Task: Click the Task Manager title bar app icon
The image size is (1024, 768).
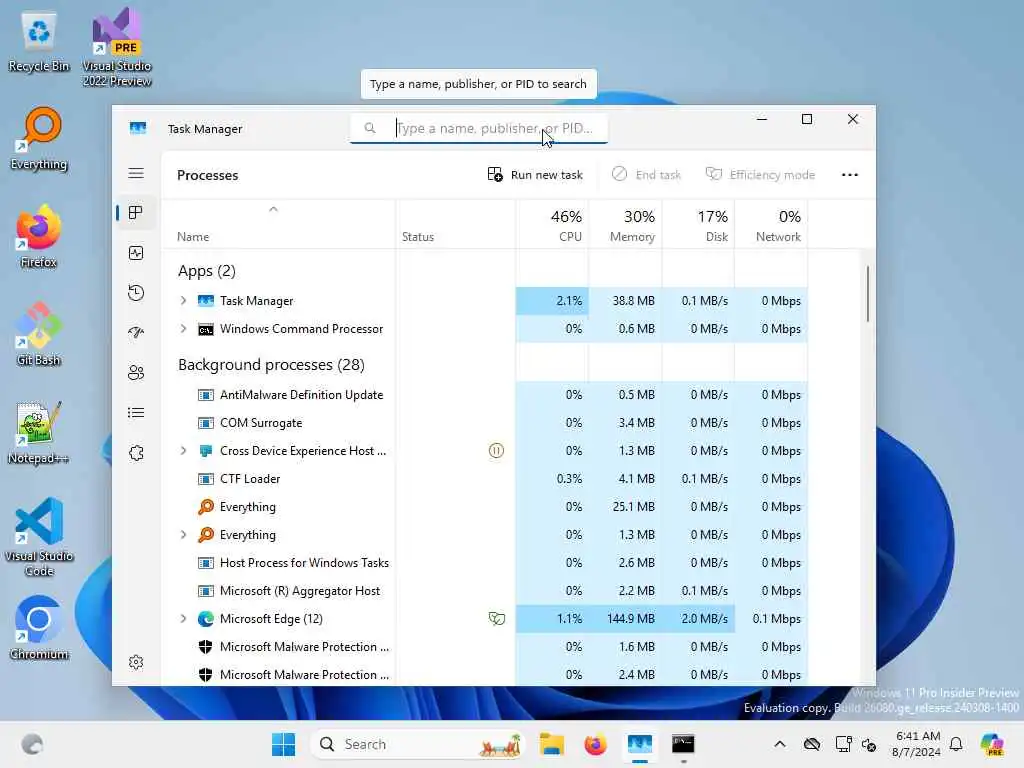Action: click(138, 128)
